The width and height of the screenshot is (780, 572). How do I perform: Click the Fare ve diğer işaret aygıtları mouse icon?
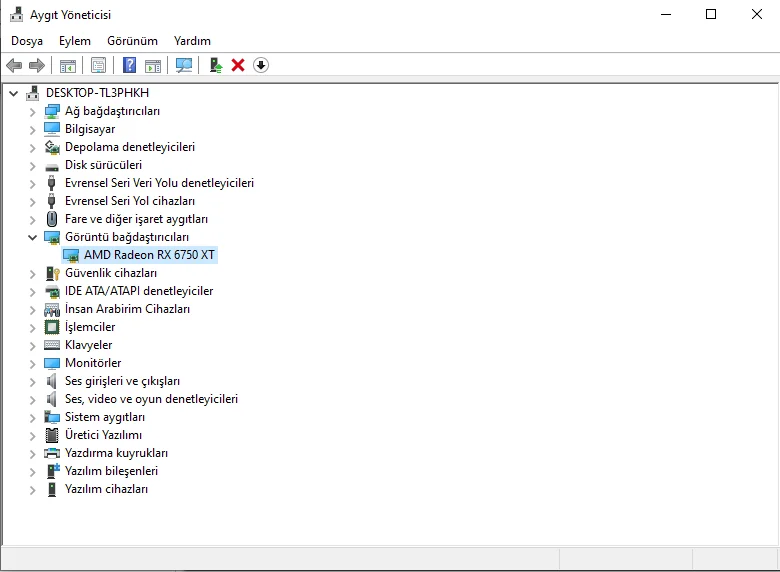coord(52,219)
